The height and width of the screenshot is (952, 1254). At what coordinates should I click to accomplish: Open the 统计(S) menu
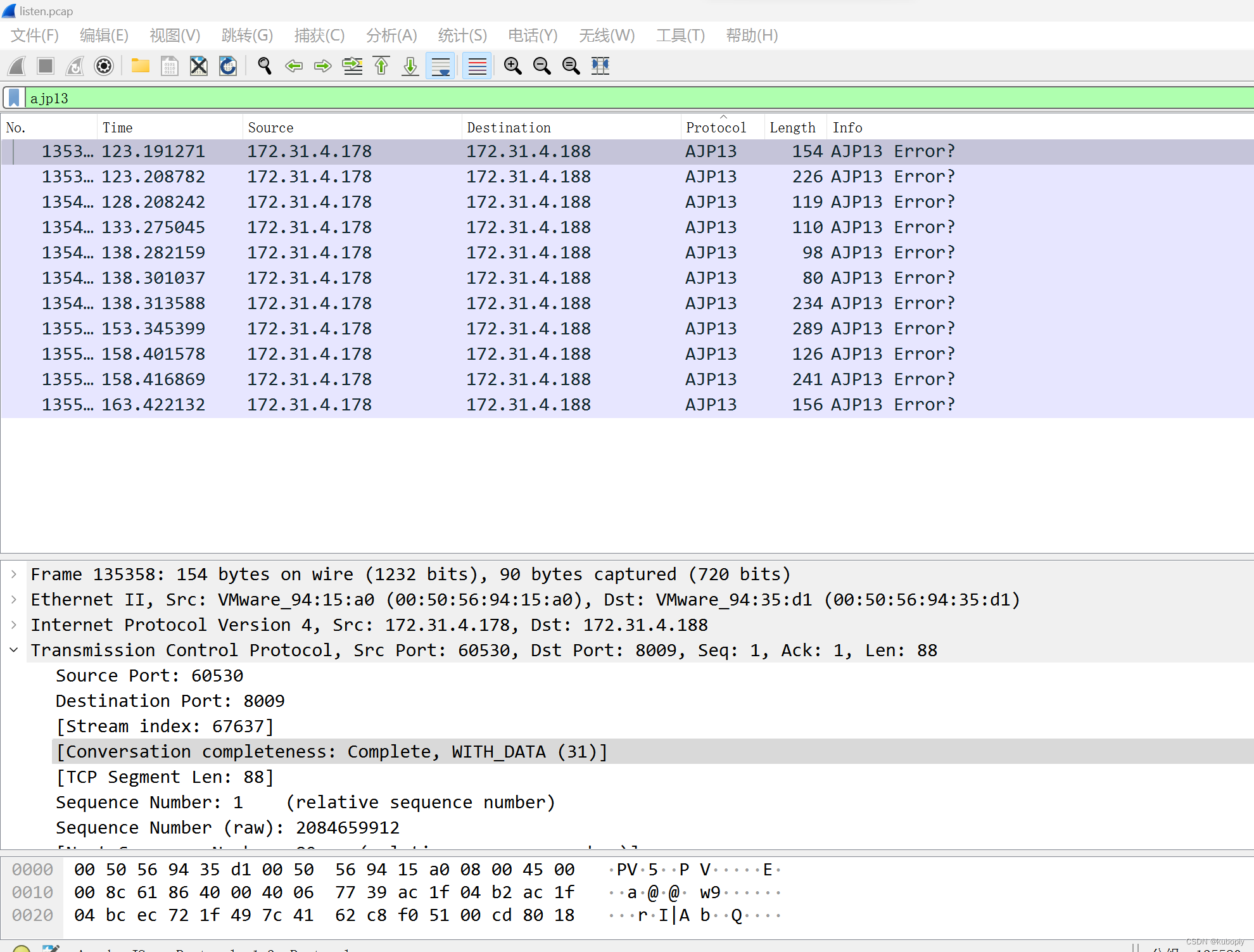[462, 35]
